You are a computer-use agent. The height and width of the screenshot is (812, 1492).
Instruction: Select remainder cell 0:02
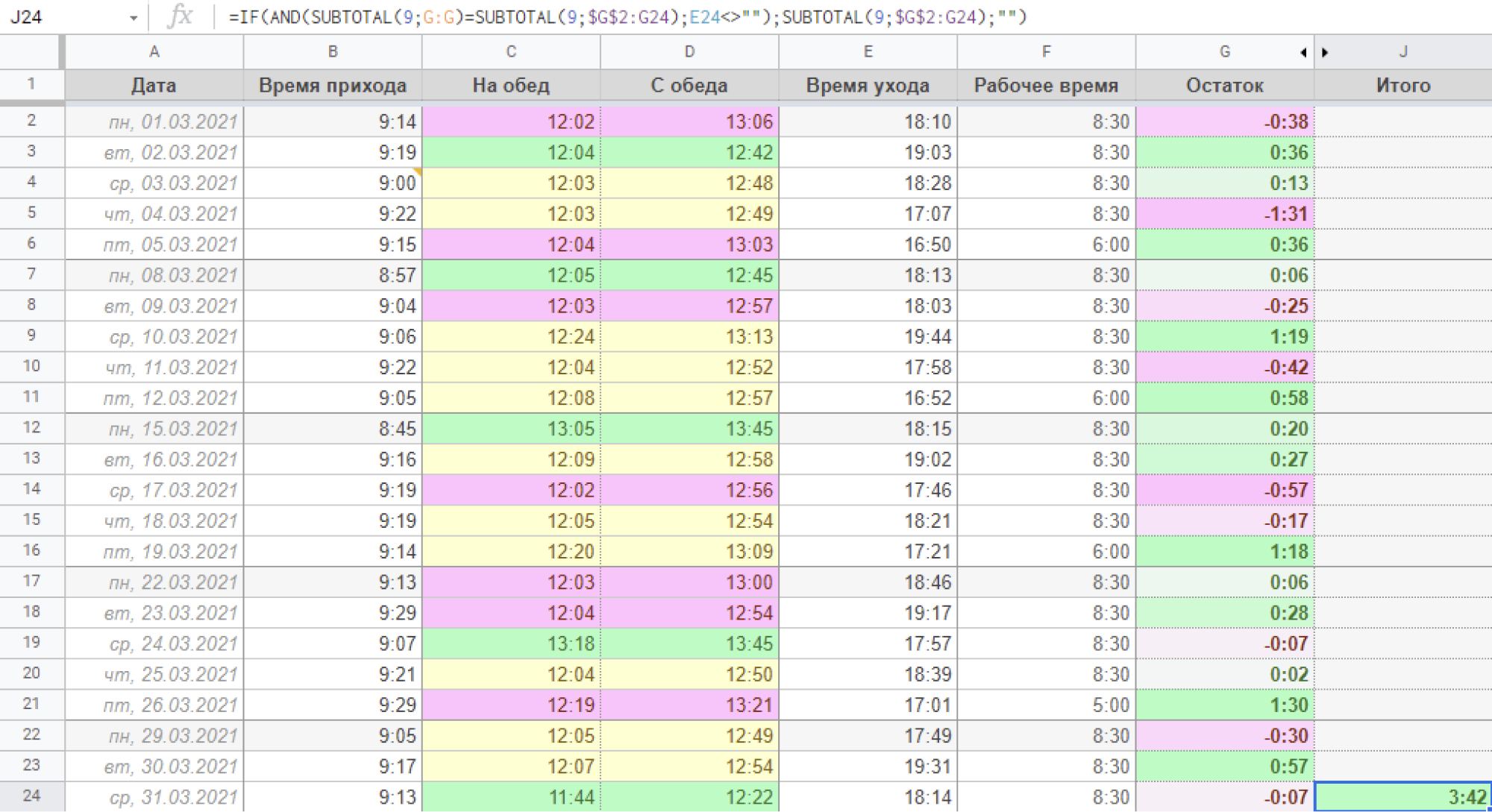(x=1225, y=674)
